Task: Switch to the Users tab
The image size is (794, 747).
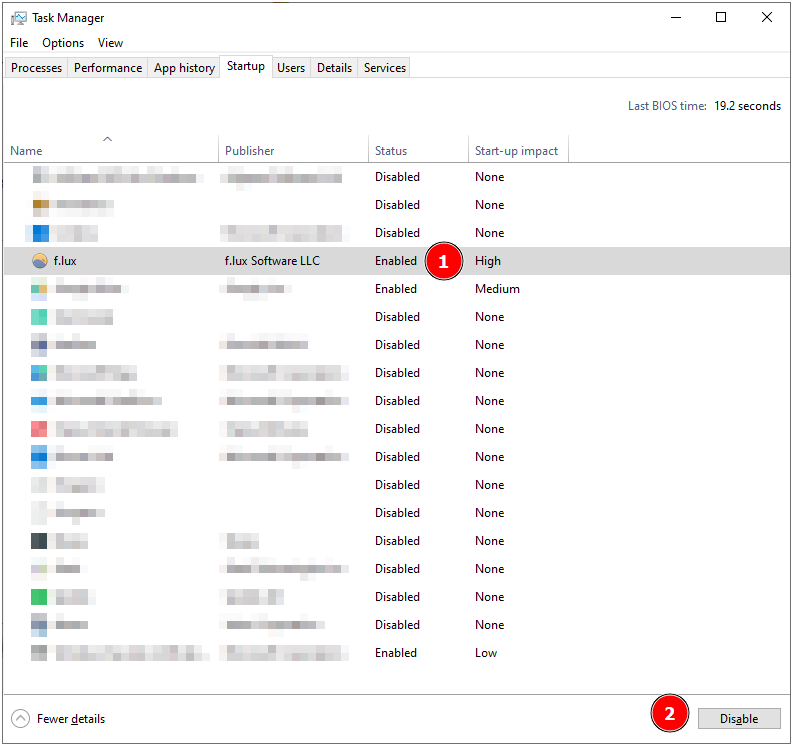Action: 291,68
